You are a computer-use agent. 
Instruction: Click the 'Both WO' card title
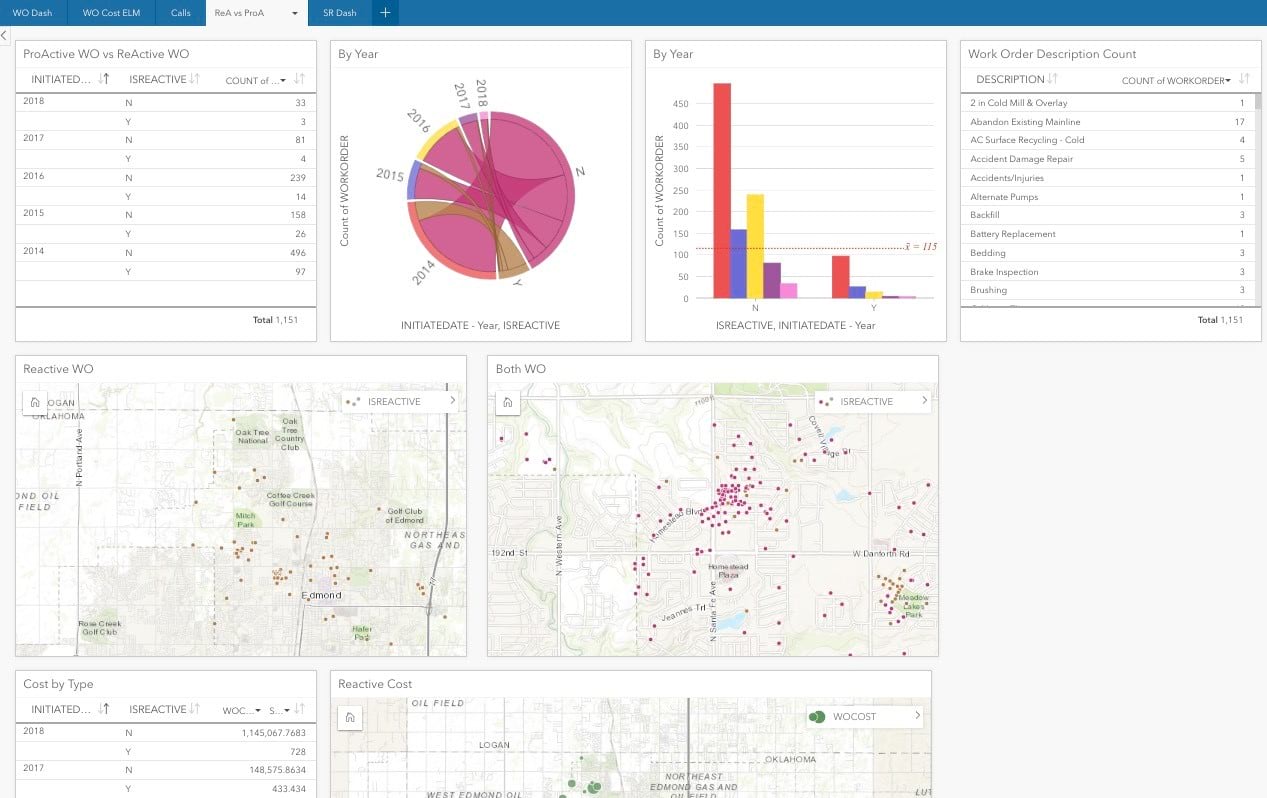click(x=521, y=369)
